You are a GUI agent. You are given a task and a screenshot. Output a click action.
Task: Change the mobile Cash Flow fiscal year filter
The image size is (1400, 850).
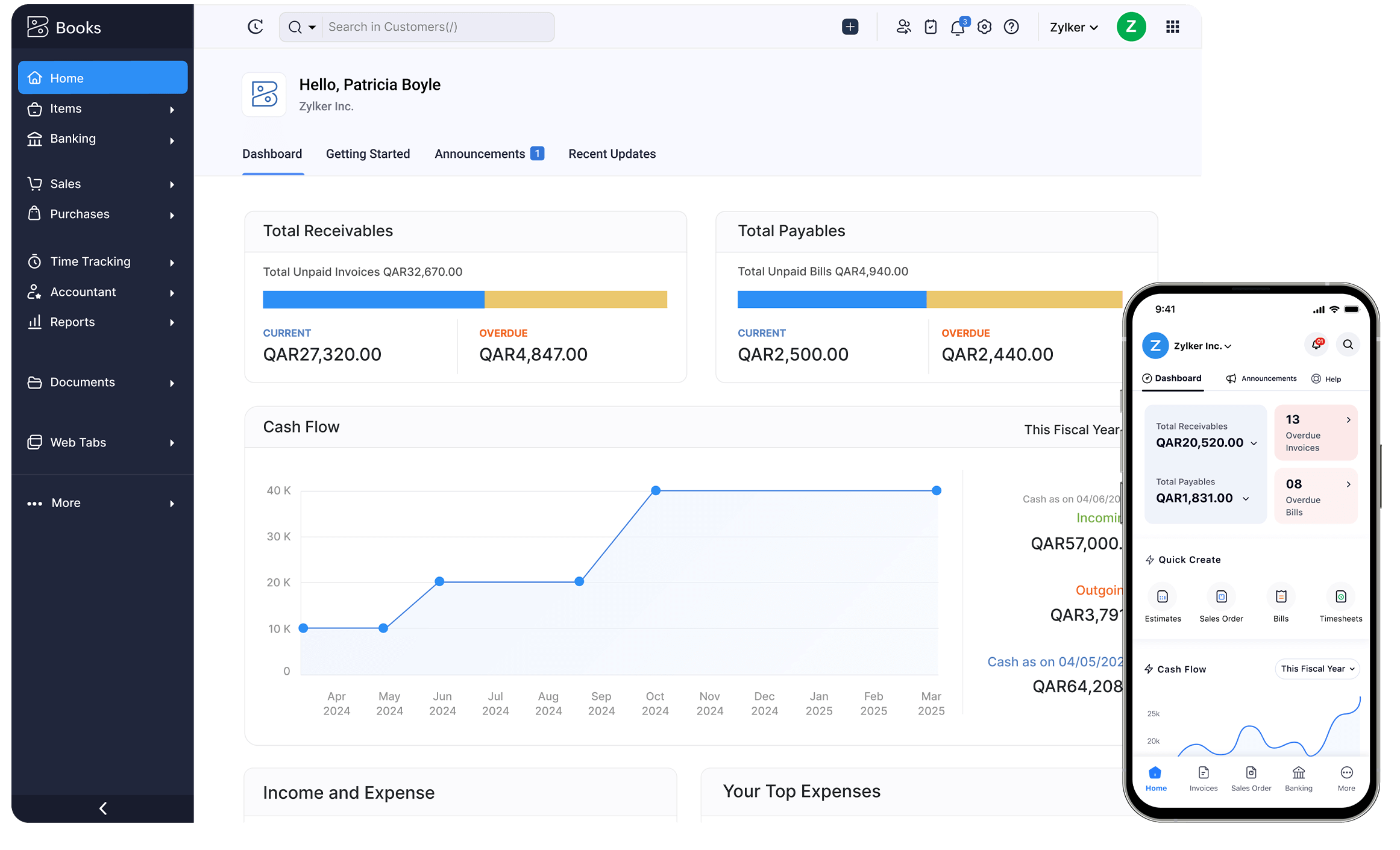tap(1317, 669)
